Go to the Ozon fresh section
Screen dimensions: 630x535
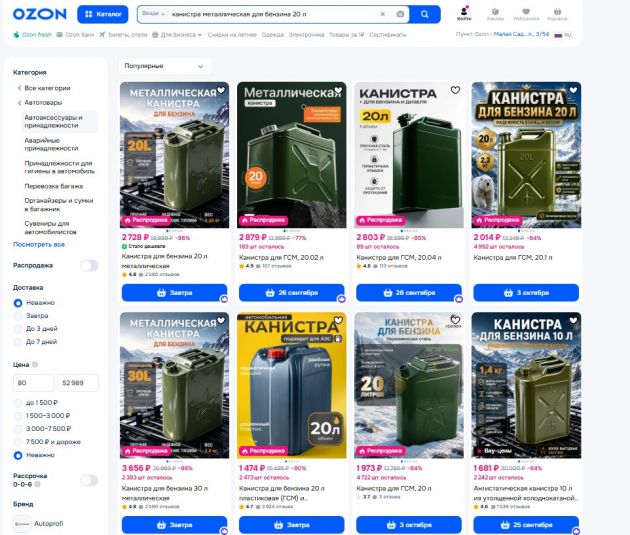(33, 35)
